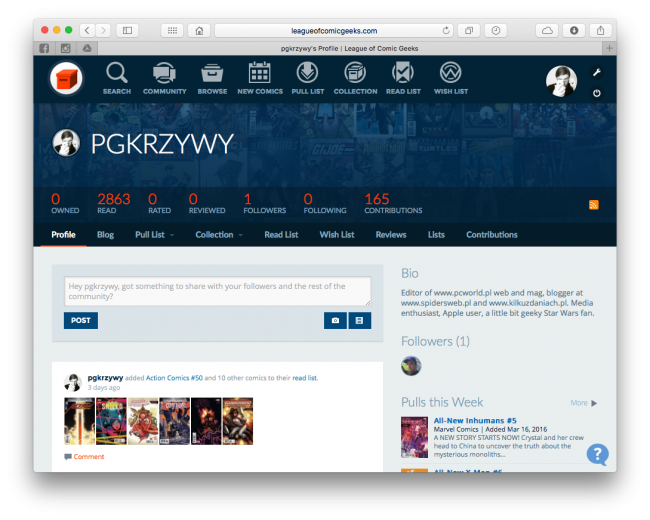
Task: Open the All-New Inhumans #5 link
Action: click(x=475, y=420)
